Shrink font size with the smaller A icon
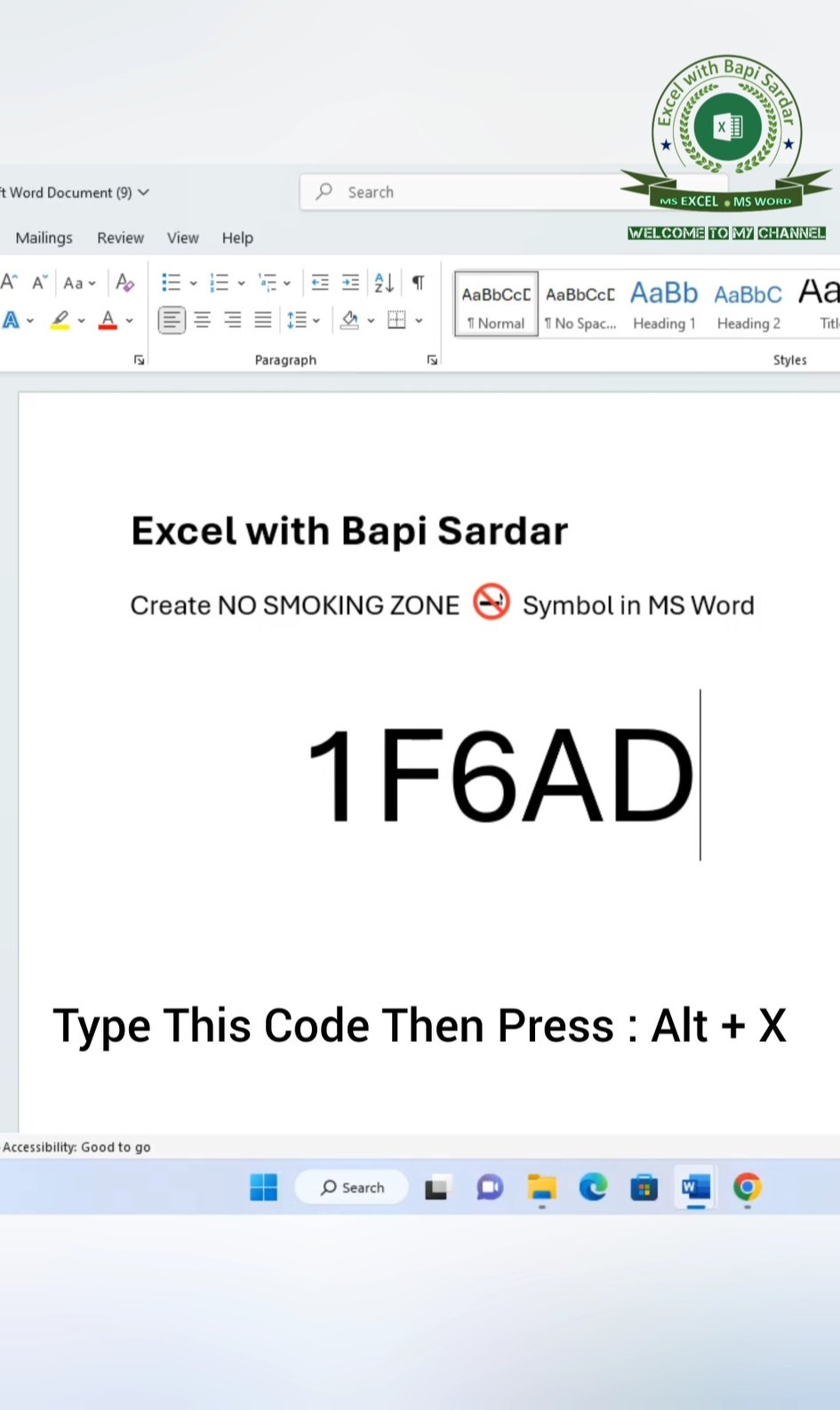The height and width of the screenshot is (1410, 840). coord(39,283)
